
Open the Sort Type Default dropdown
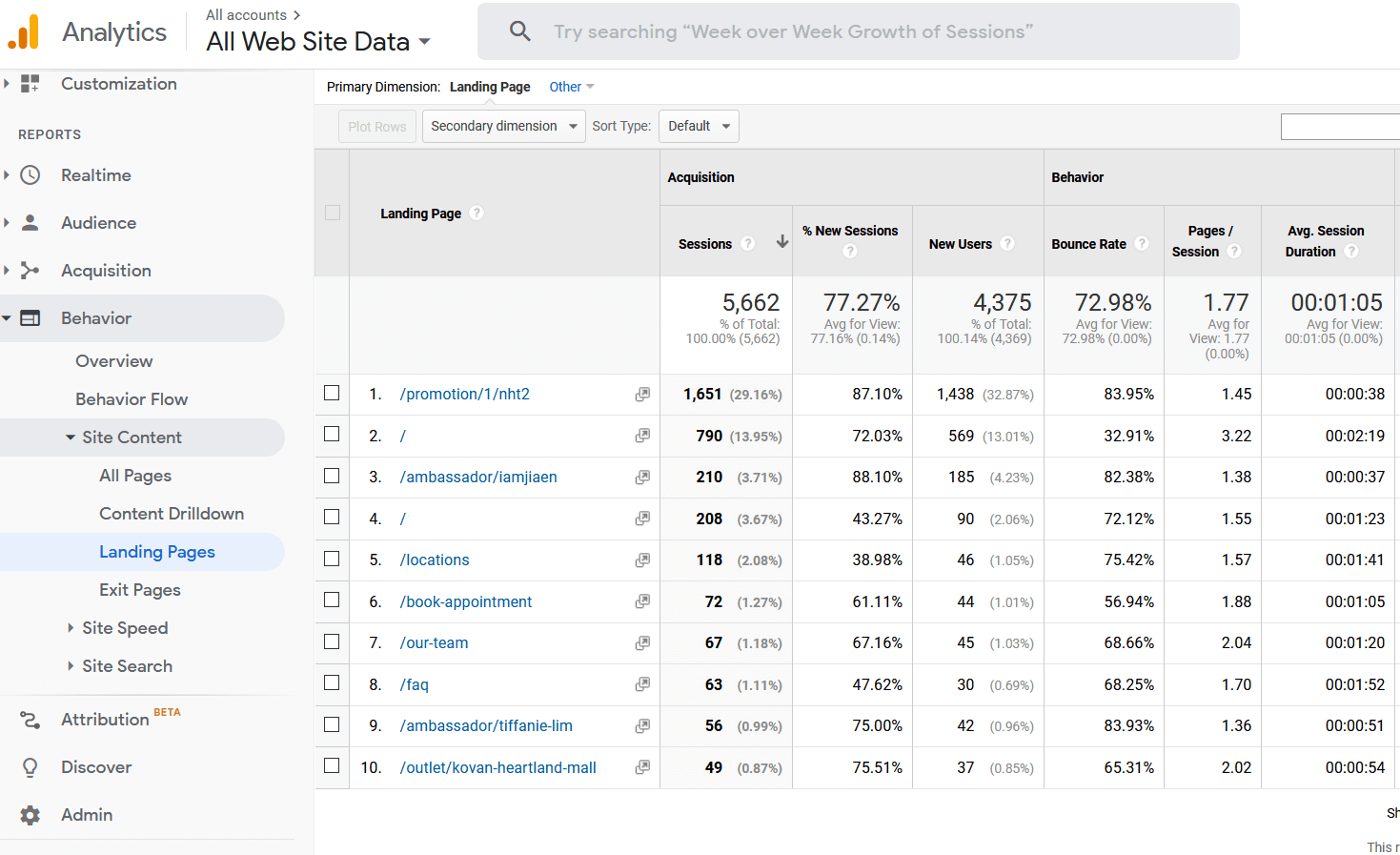click(x=699, y=126)
